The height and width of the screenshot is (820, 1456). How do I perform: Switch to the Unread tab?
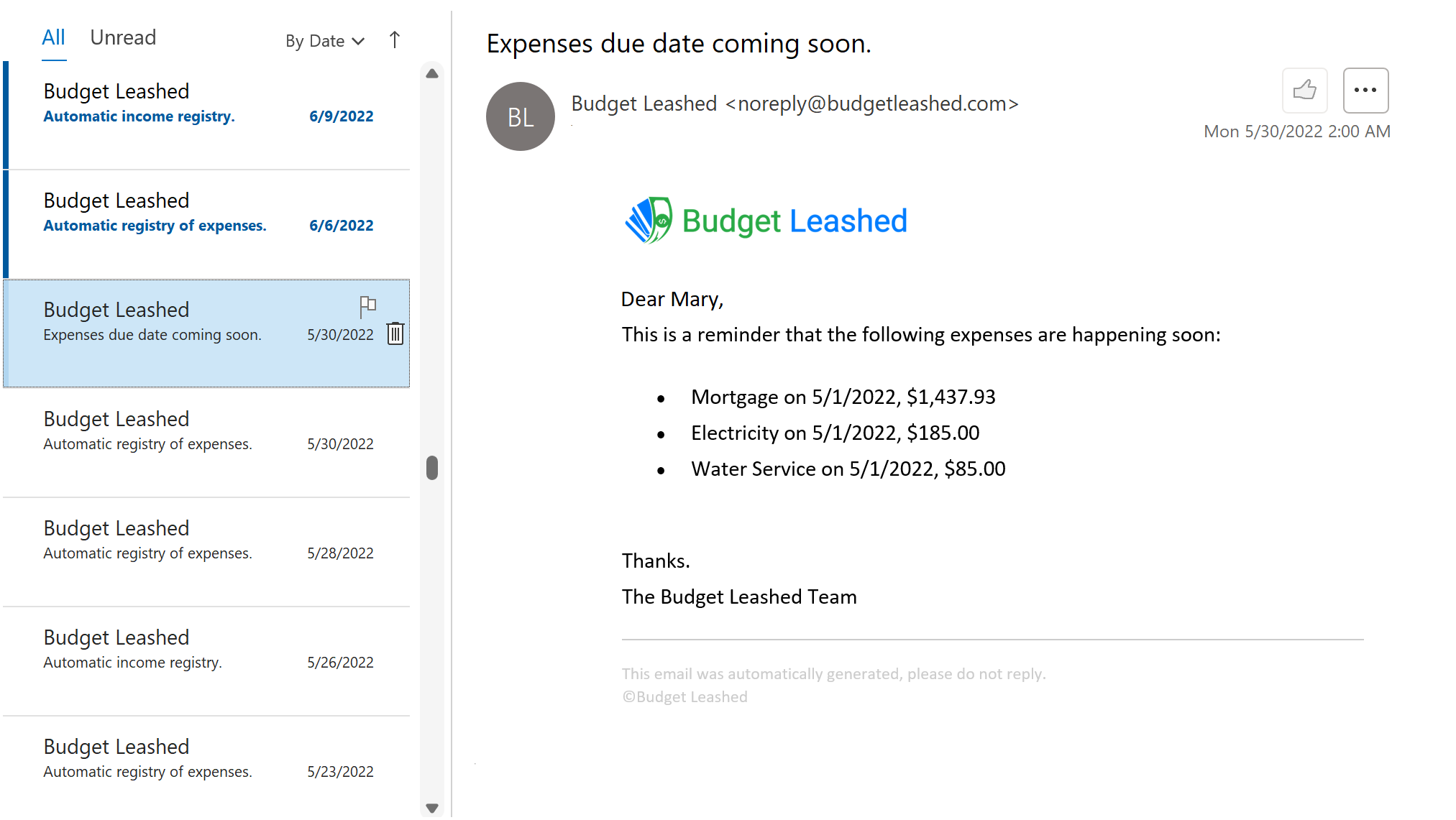pyautogui.click(x=123, y=37)
